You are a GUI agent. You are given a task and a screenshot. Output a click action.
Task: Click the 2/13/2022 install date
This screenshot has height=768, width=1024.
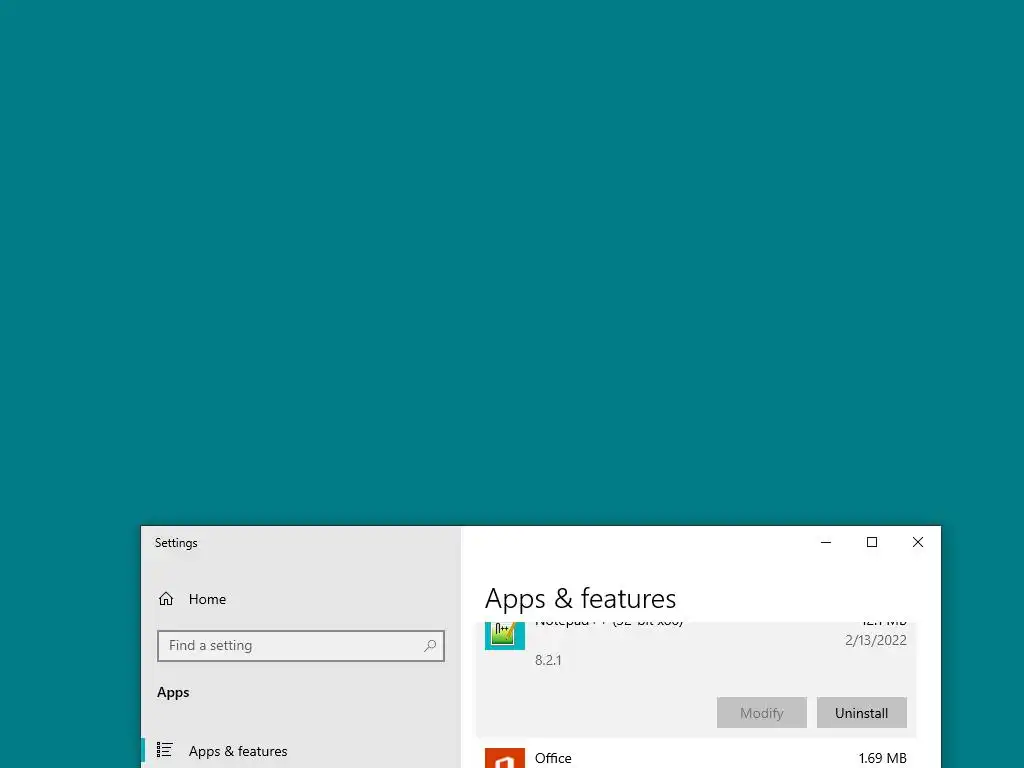[x=876, y=640]
